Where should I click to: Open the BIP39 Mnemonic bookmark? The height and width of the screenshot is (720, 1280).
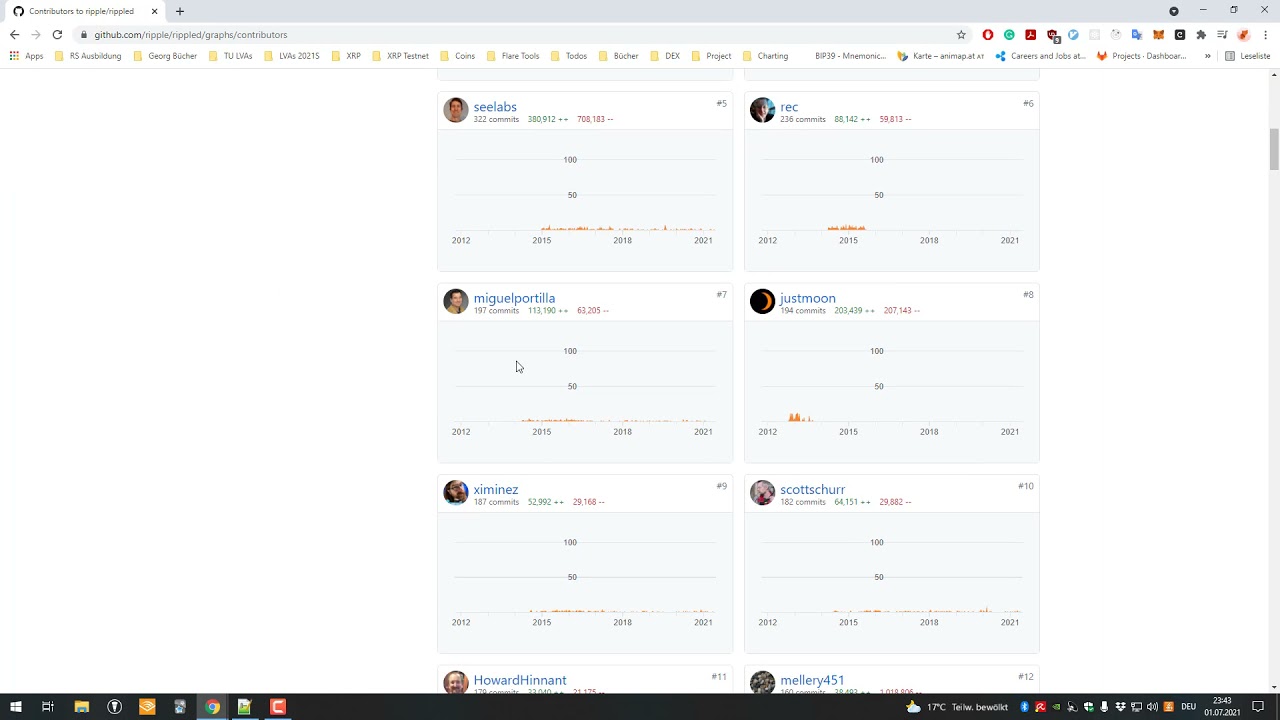tap(850, 56)
